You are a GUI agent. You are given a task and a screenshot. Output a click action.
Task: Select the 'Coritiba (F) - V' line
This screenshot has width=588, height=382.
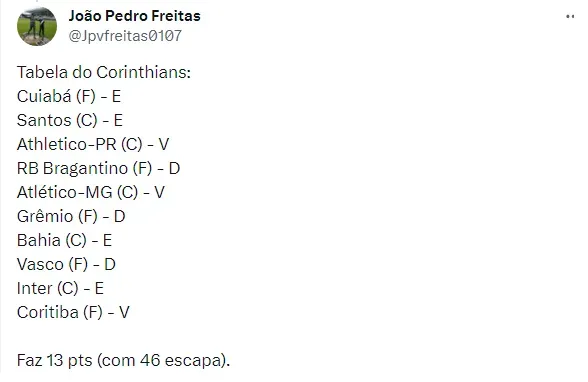coord(73,313)
